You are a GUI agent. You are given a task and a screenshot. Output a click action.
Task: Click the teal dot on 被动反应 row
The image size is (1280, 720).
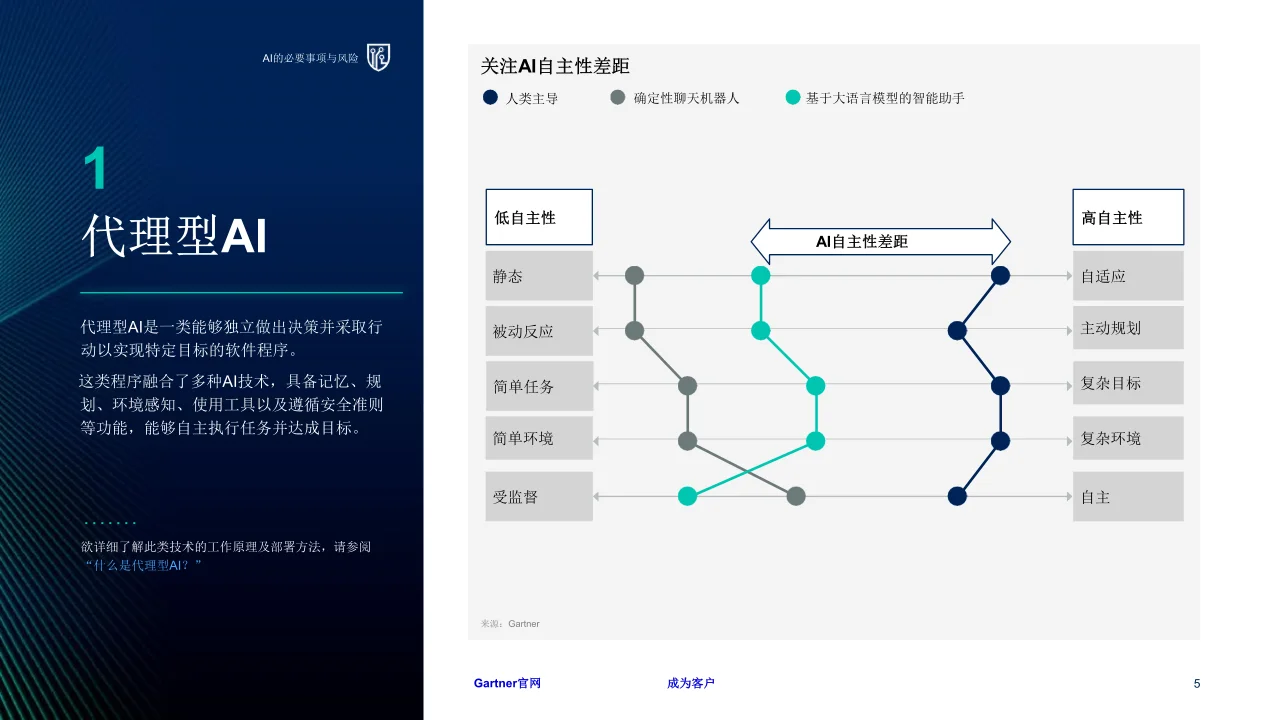[x=761, y=330]
